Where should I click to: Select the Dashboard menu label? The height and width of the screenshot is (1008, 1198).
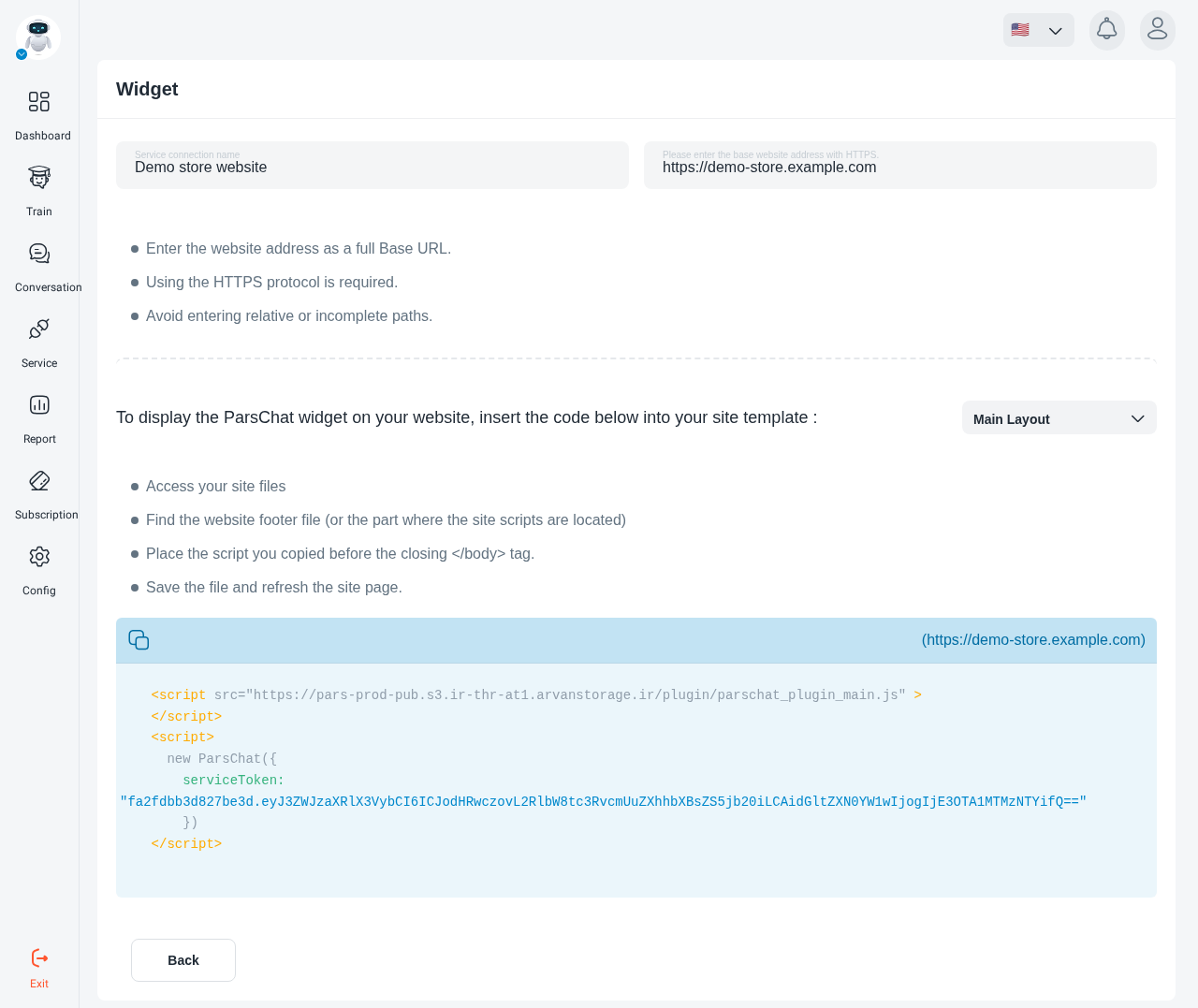43,136
